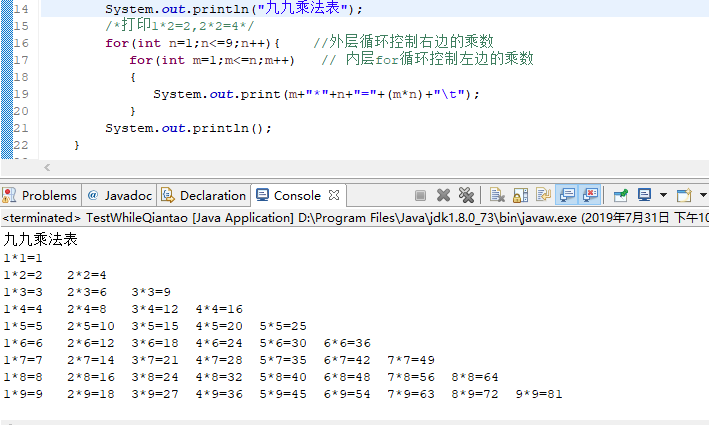Click console output '3*4=12'

coord(155,309)
